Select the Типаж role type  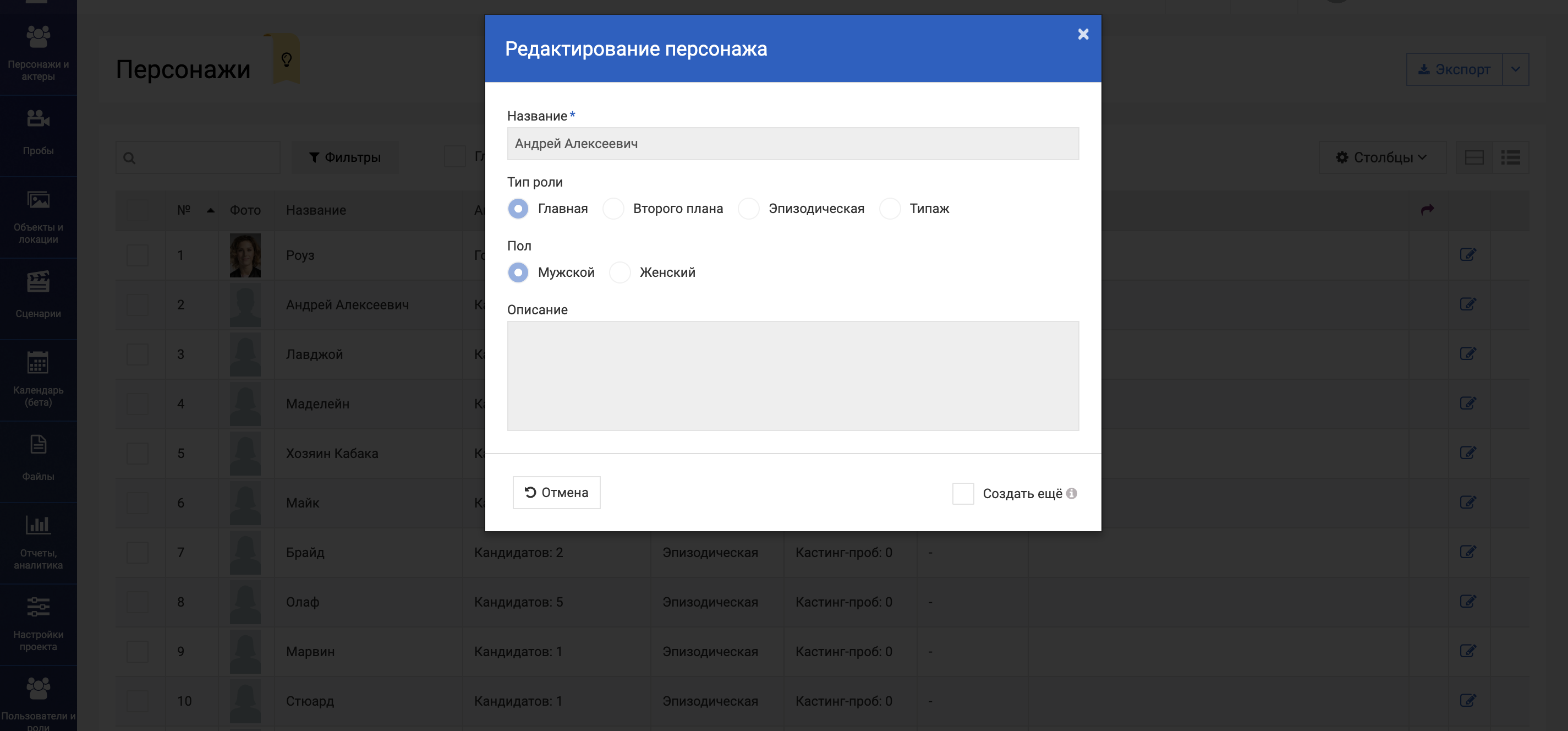890,208
